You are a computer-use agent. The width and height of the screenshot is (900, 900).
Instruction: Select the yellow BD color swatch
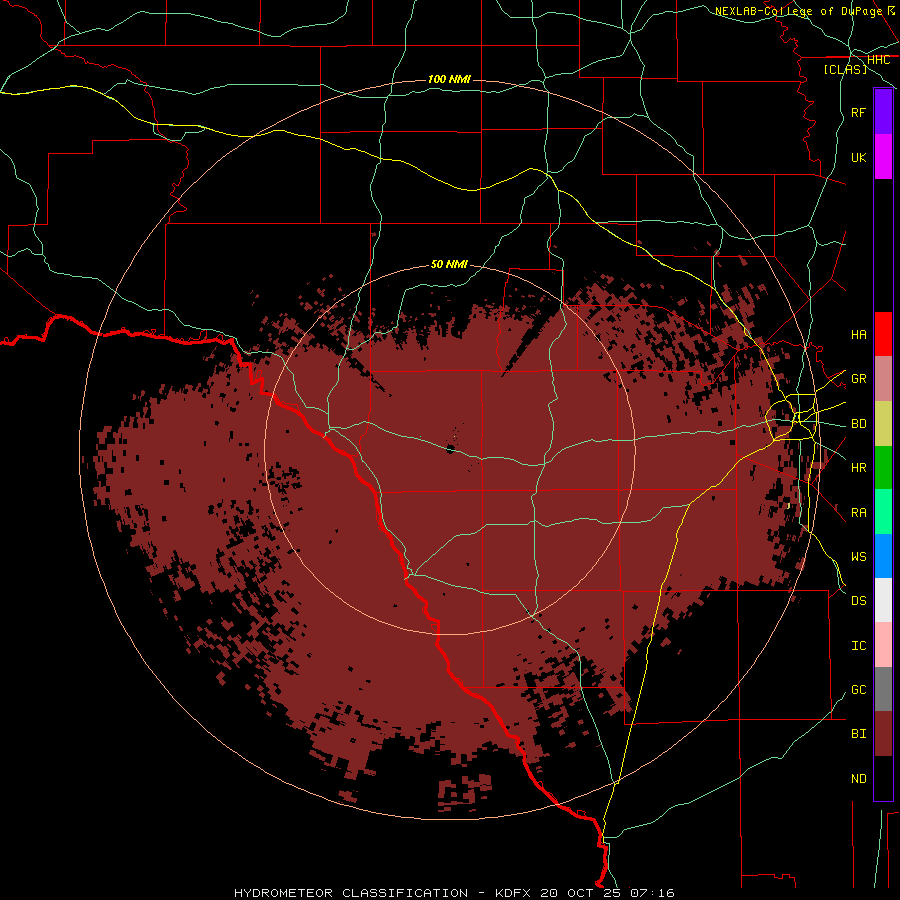tap(883, 423)
